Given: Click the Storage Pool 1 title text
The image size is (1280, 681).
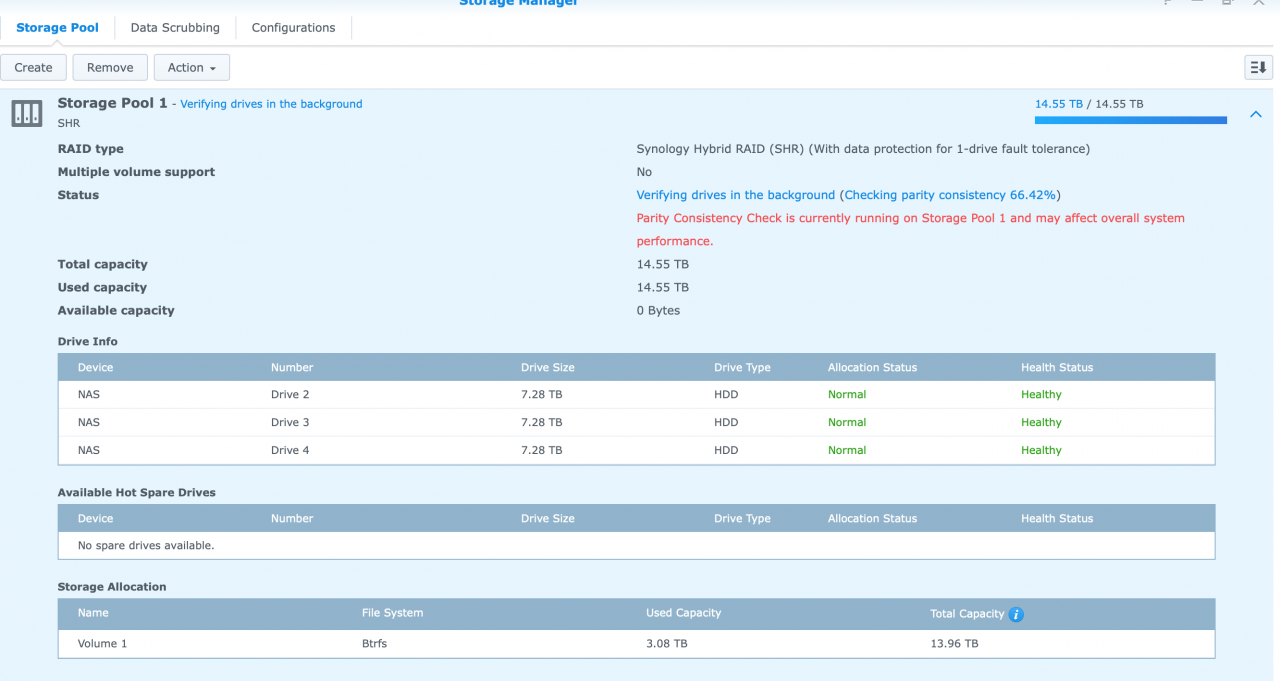Looking at the screenshot, I should pyautogui.click(x=112, y=103).
